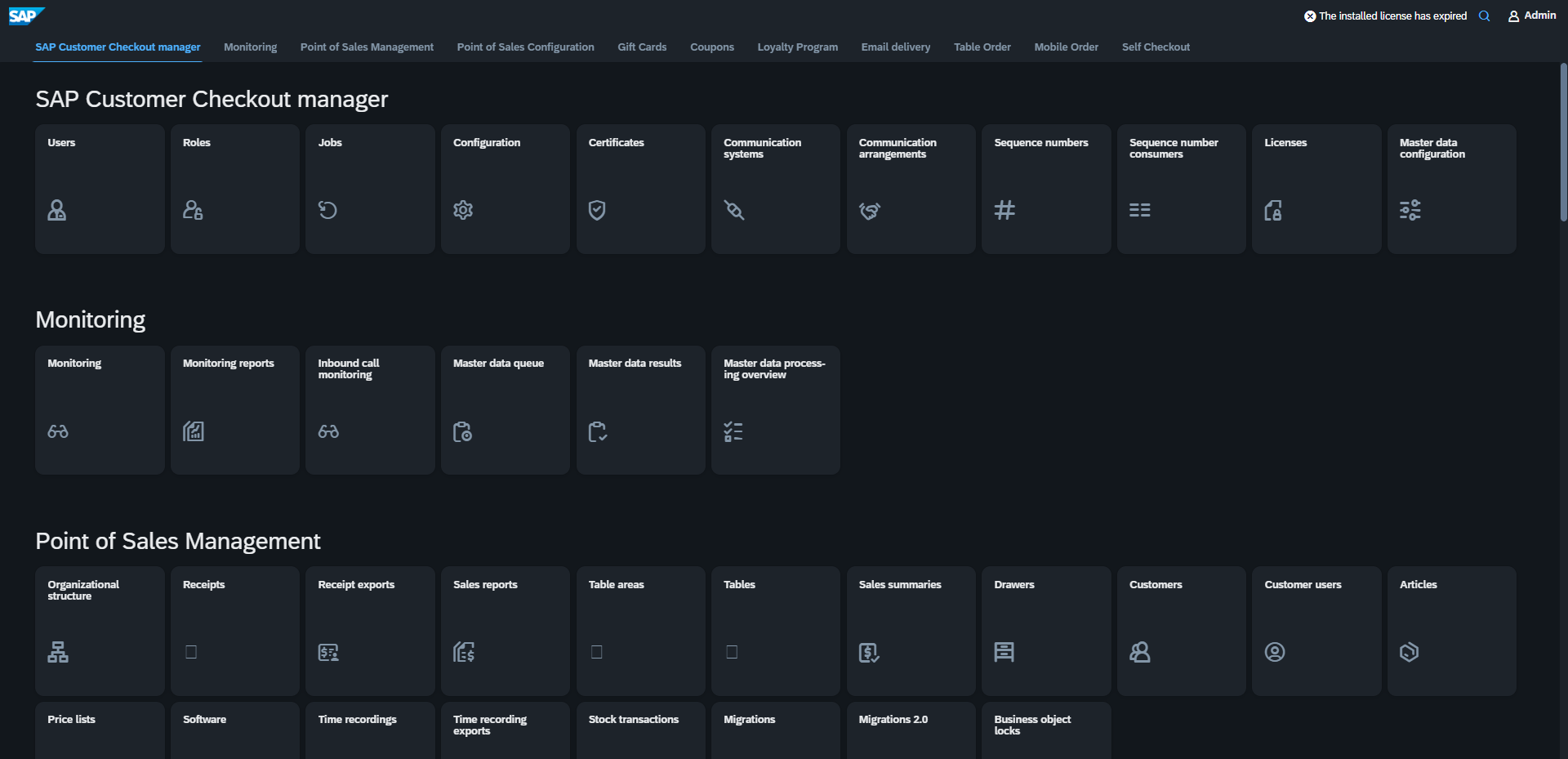Click the SAP logo
Screen dimensions: 1568x759
[25, 16]
